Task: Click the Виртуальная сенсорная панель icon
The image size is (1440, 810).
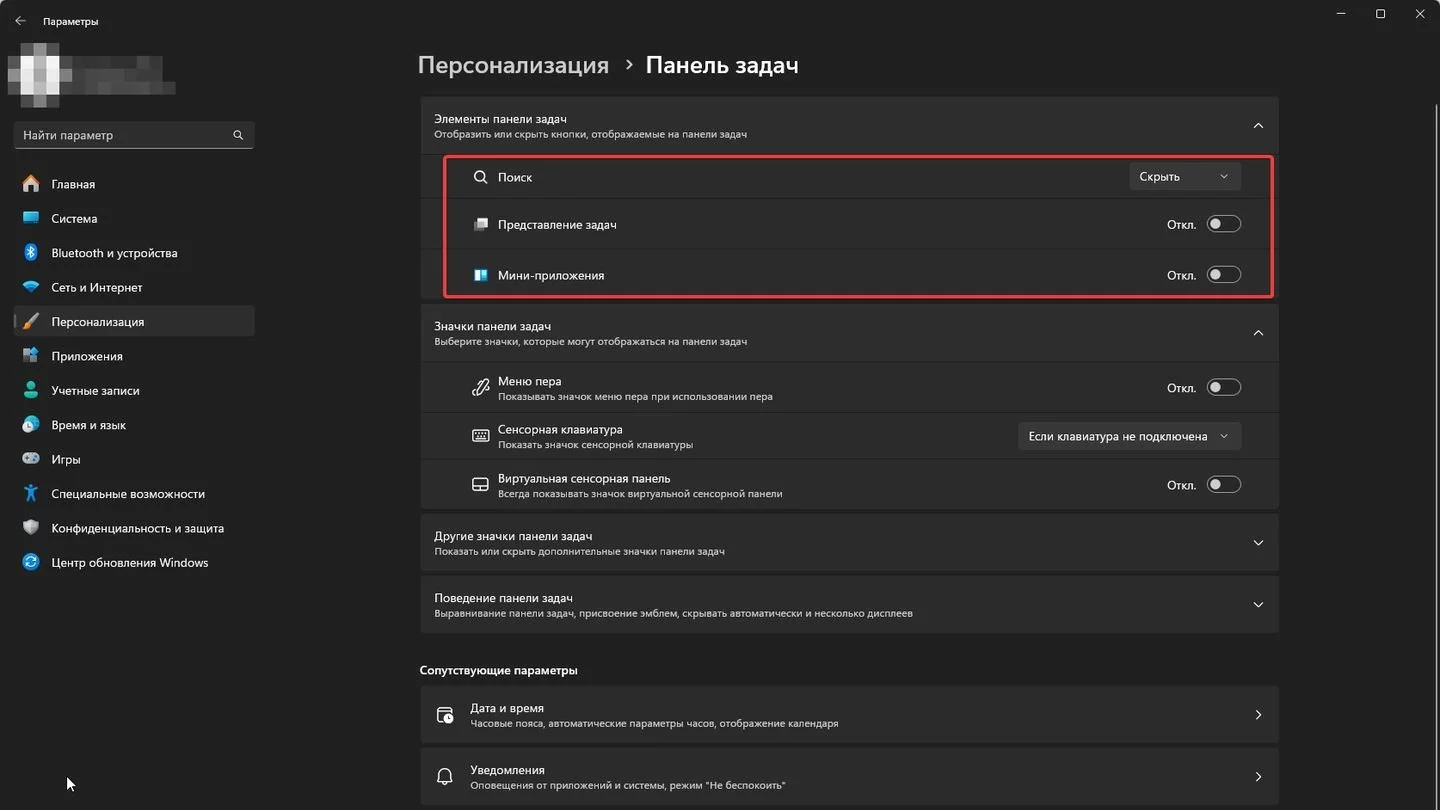Action: 480,485
